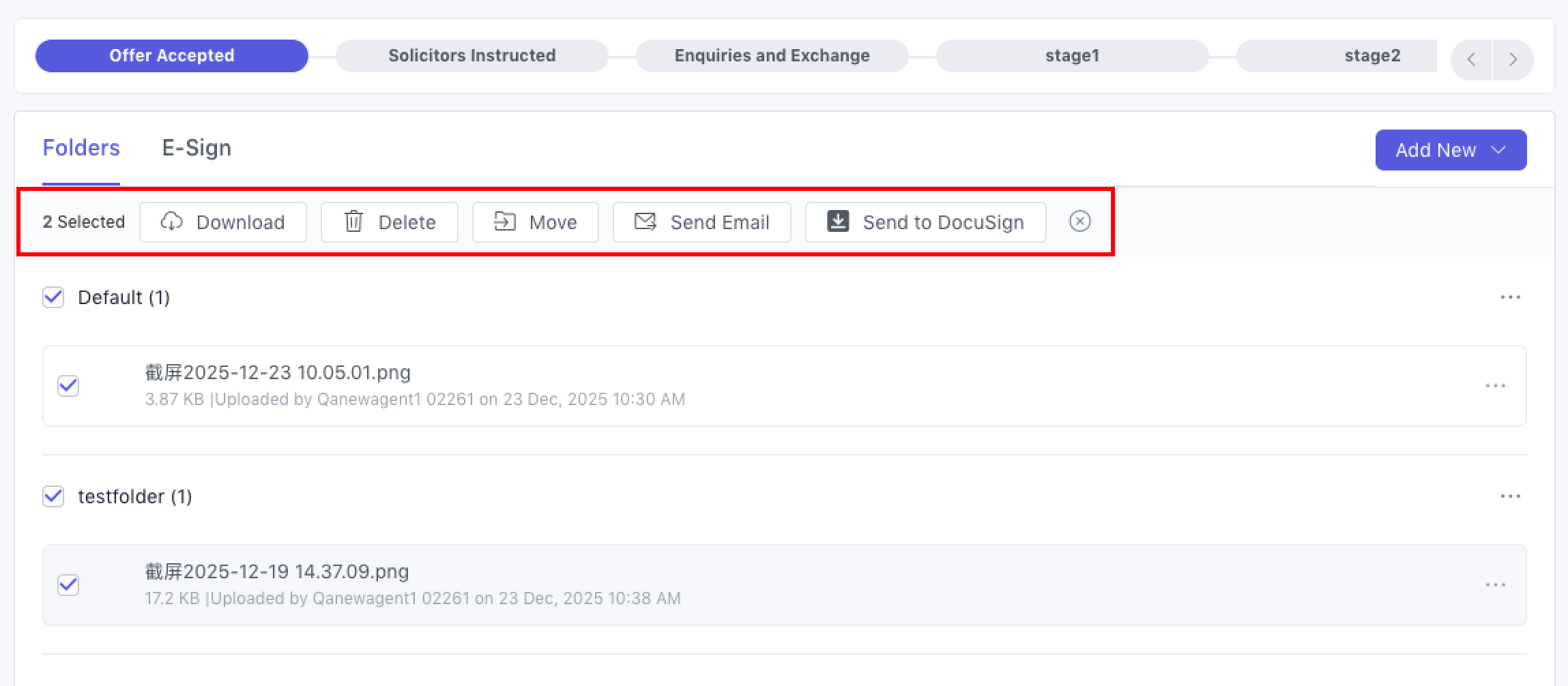The height and width of the screenshot is (686, 1568).
Task: Deselect the 10.05.01.png file checkbox
Action: coord(68,386)
